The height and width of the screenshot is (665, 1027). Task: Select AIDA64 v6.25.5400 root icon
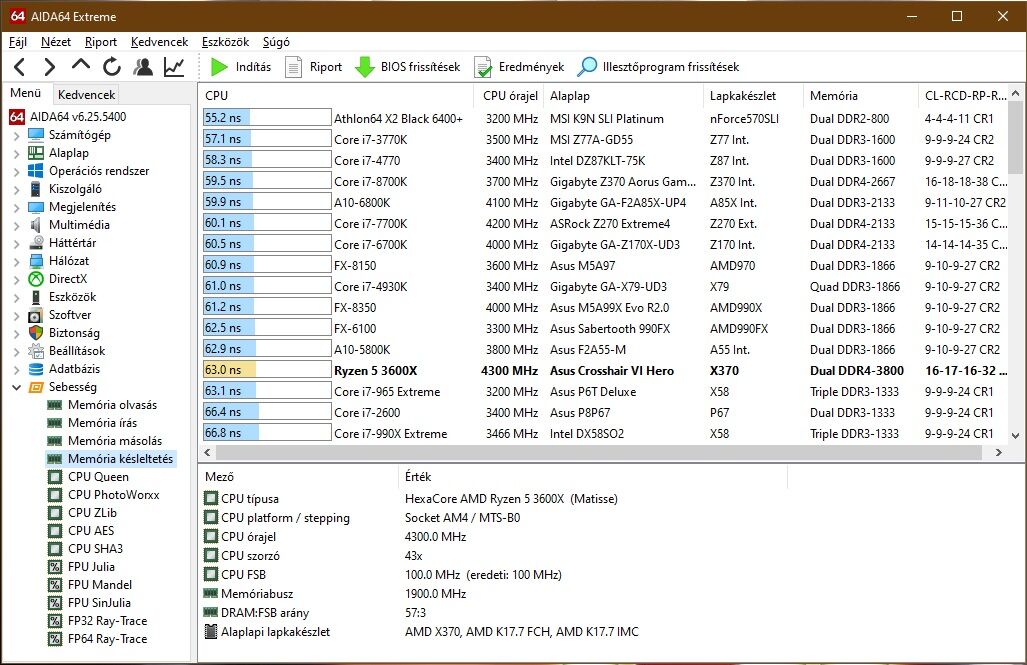pos(17,117)
